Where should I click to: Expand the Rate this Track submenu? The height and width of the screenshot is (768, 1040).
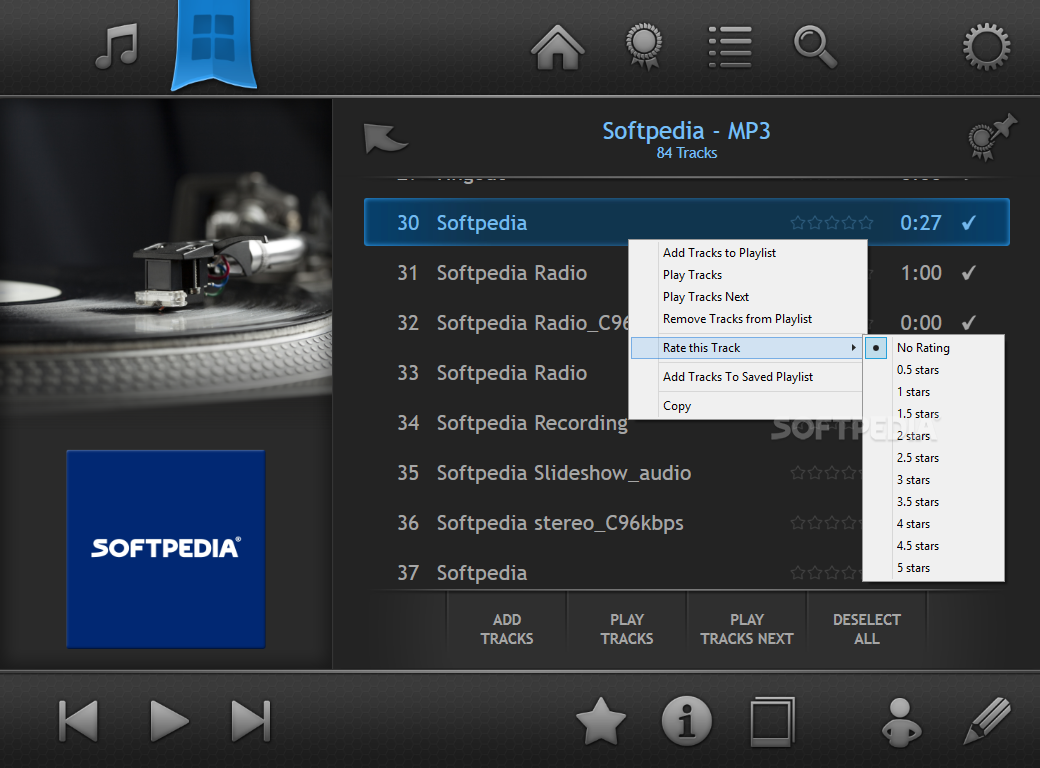[x=746, y=348]
